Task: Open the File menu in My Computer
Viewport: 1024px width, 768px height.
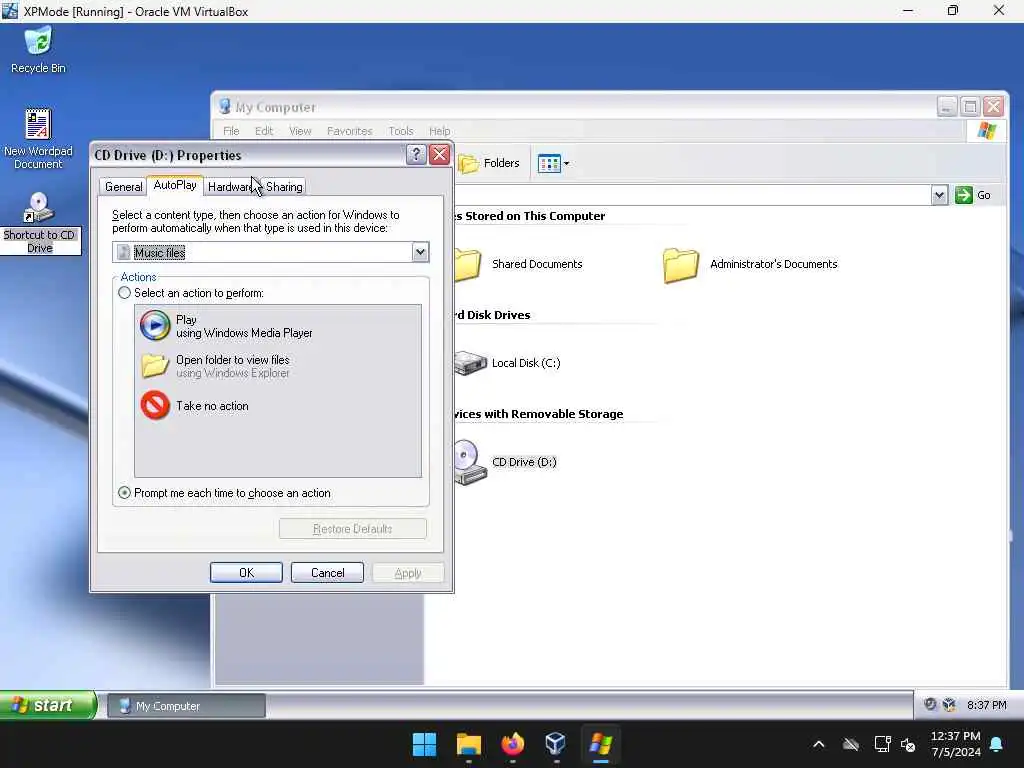Action: point(231,131)
